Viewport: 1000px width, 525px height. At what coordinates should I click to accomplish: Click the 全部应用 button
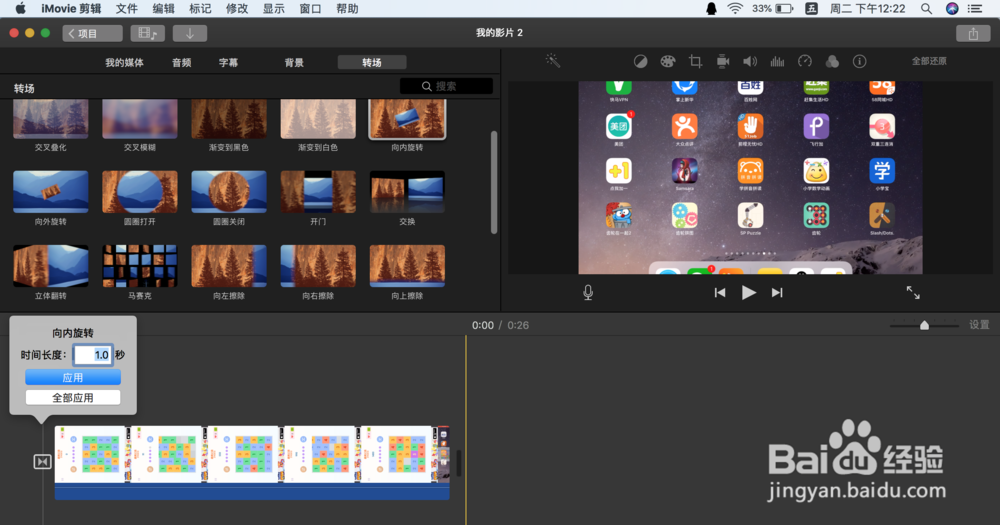73,397
